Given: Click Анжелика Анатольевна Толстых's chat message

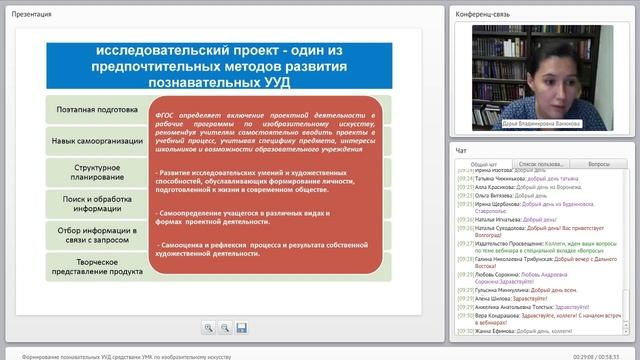Looking at the screenshot, I should [524, 307].
